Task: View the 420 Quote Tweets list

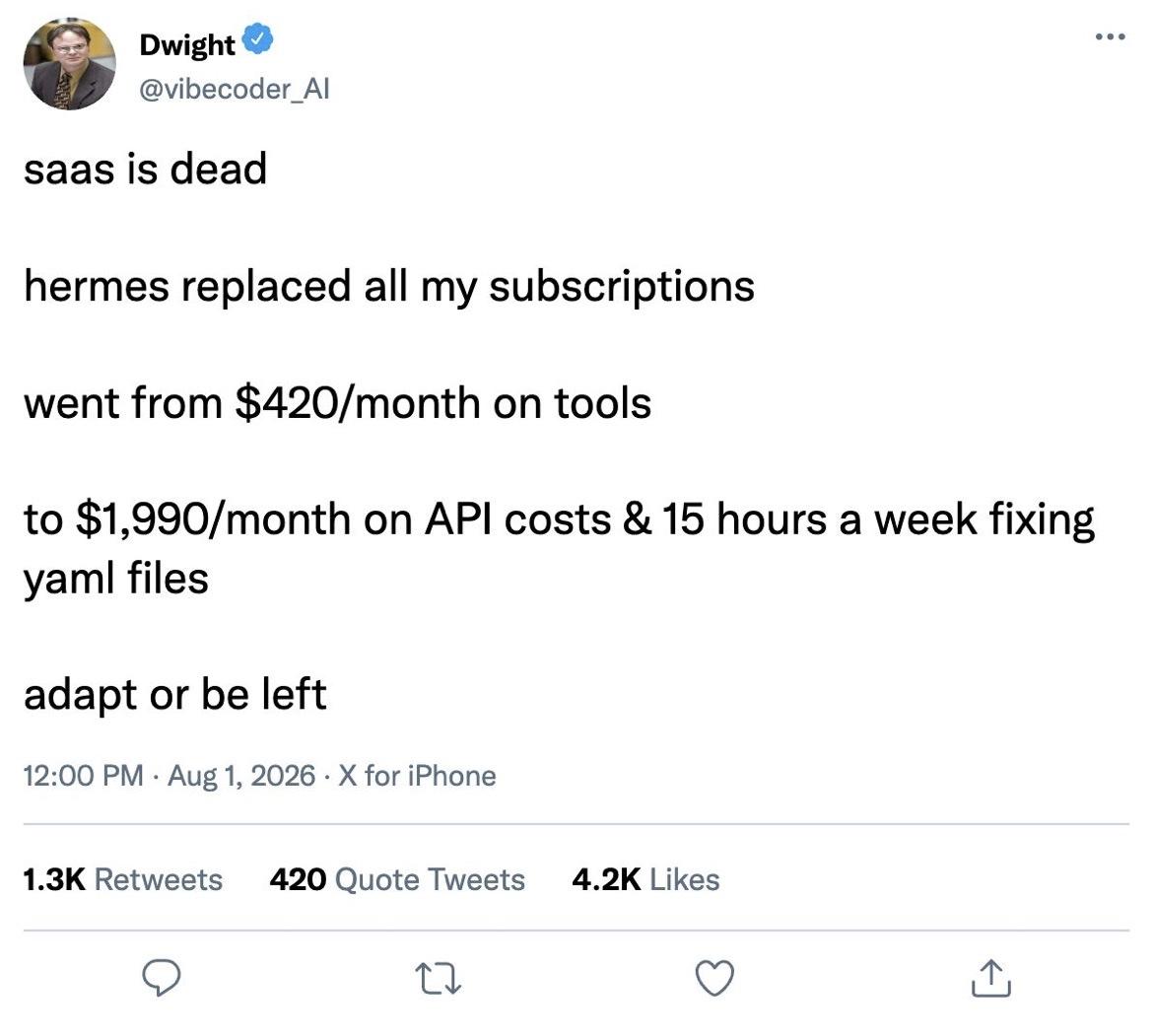Action: [397, 879]
